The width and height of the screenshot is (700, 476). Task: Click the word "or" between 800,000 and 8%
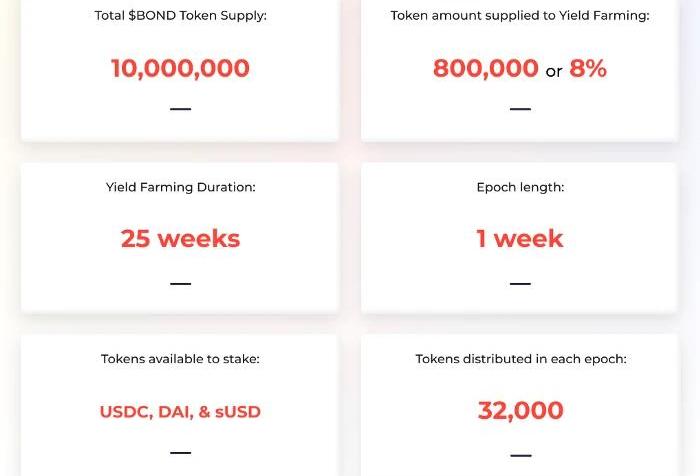554,71
